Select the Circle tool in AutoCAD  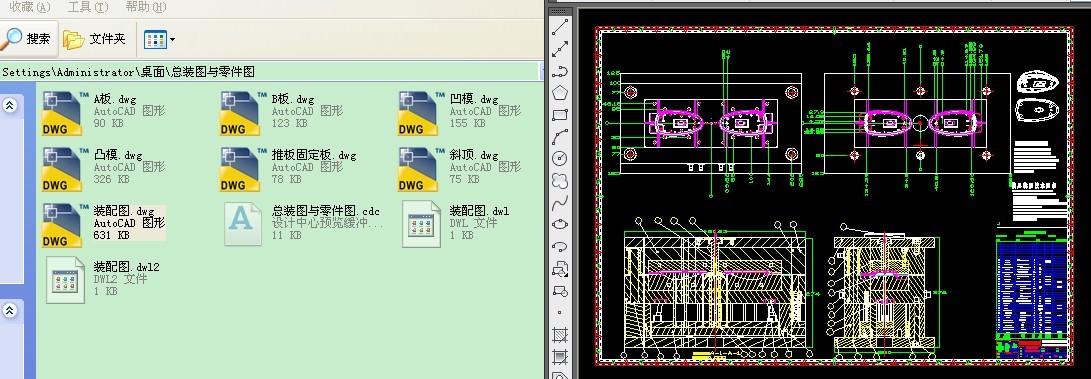(x=559, y=159)
